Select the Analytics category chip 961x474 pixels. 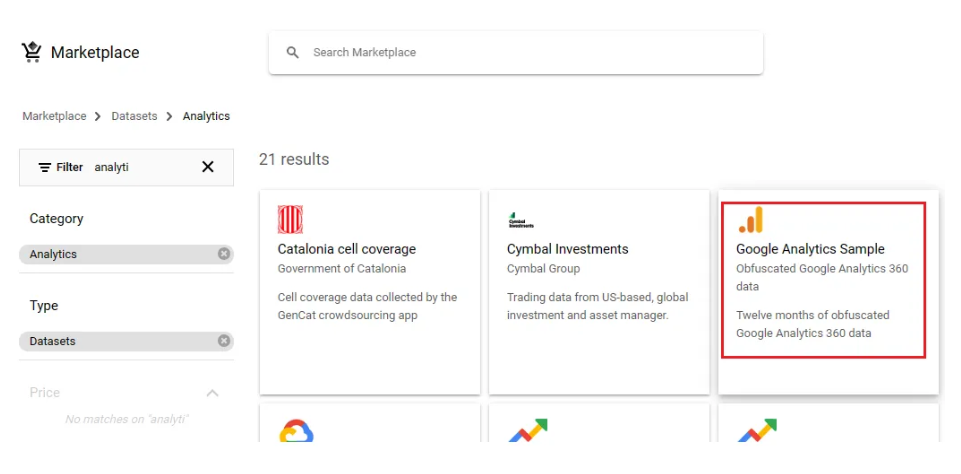[x=126, y=254]
